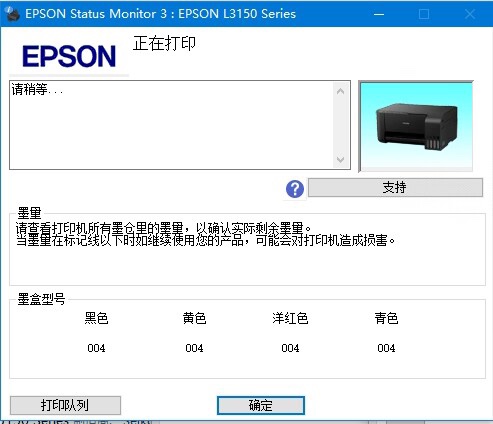Click the 墨盒型号 group label
The image size is (493, 424).
(x=41, y=299)
